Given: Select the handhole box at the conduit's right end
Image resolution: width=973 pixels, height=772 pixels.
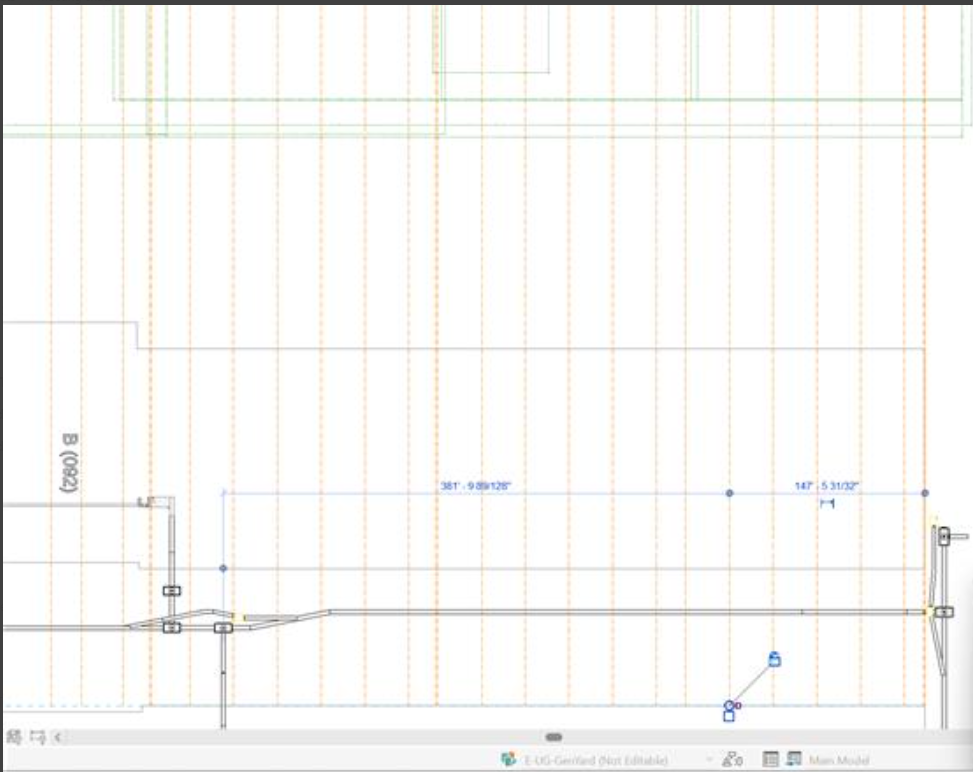Looking at the screenshot, I should (944, 613).
